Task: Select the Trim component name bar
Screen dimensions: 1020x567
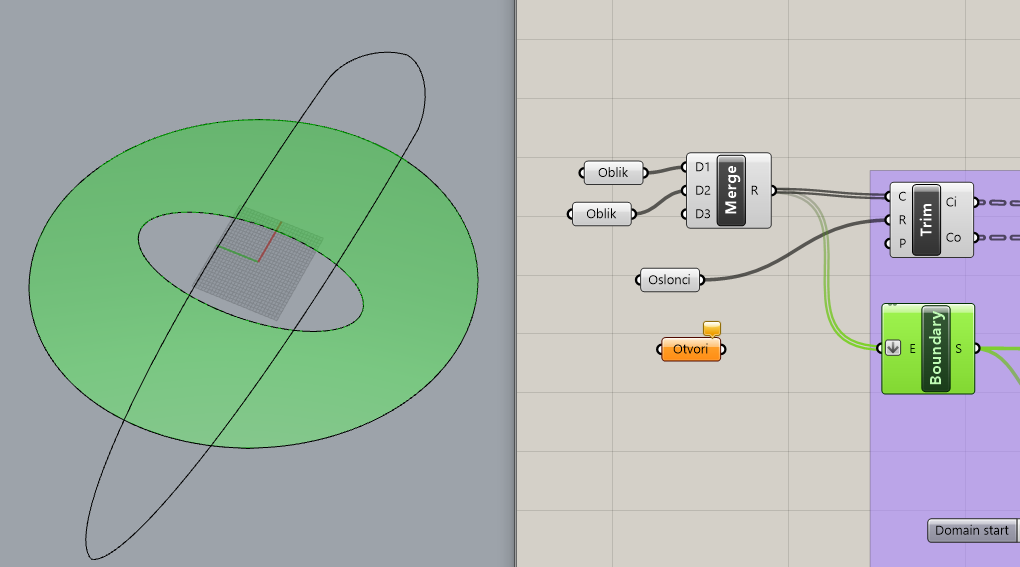Action: coord(926,220)
